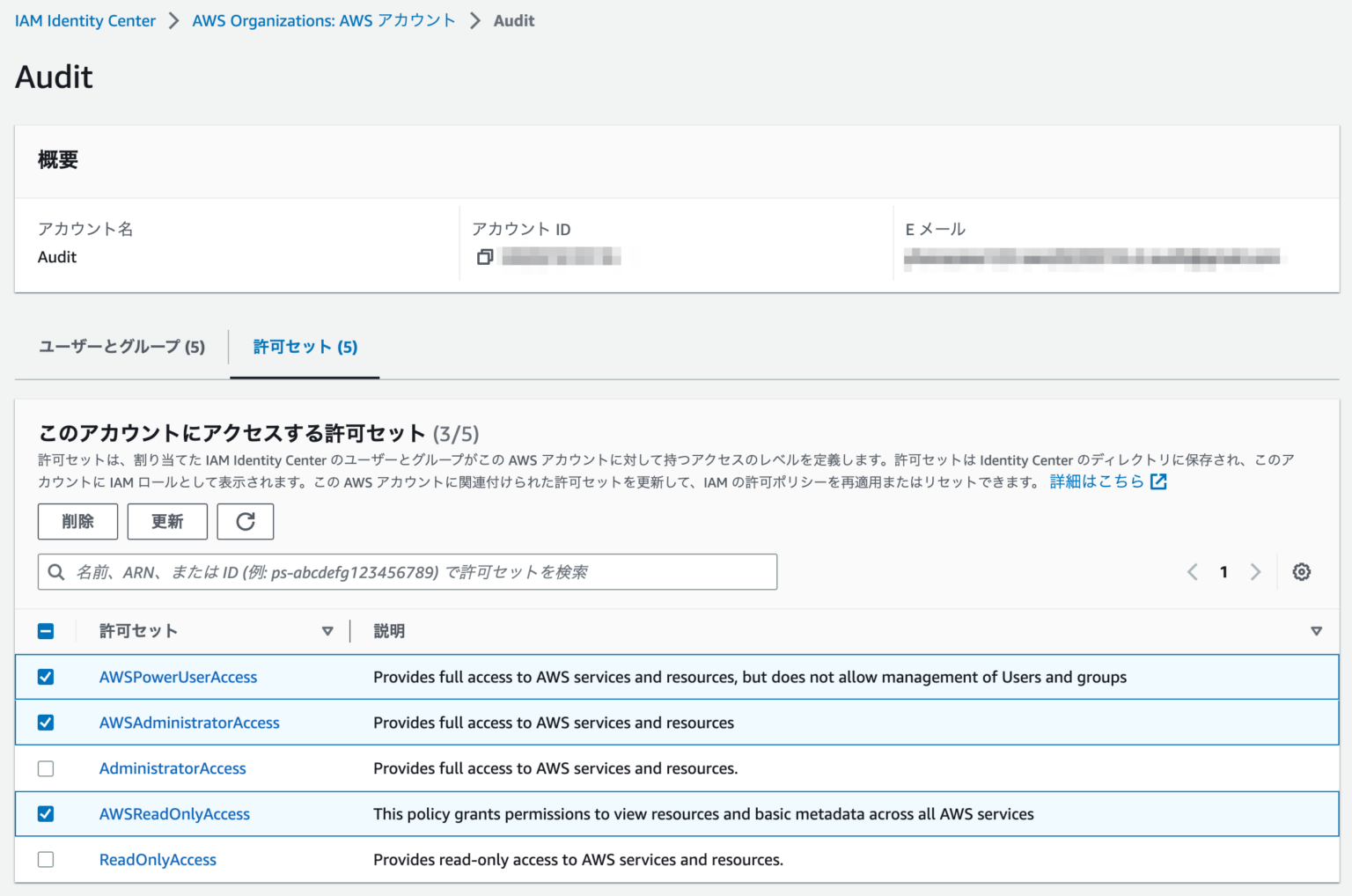
Task: Click the refresh icon button
Action: pos(246,521)
